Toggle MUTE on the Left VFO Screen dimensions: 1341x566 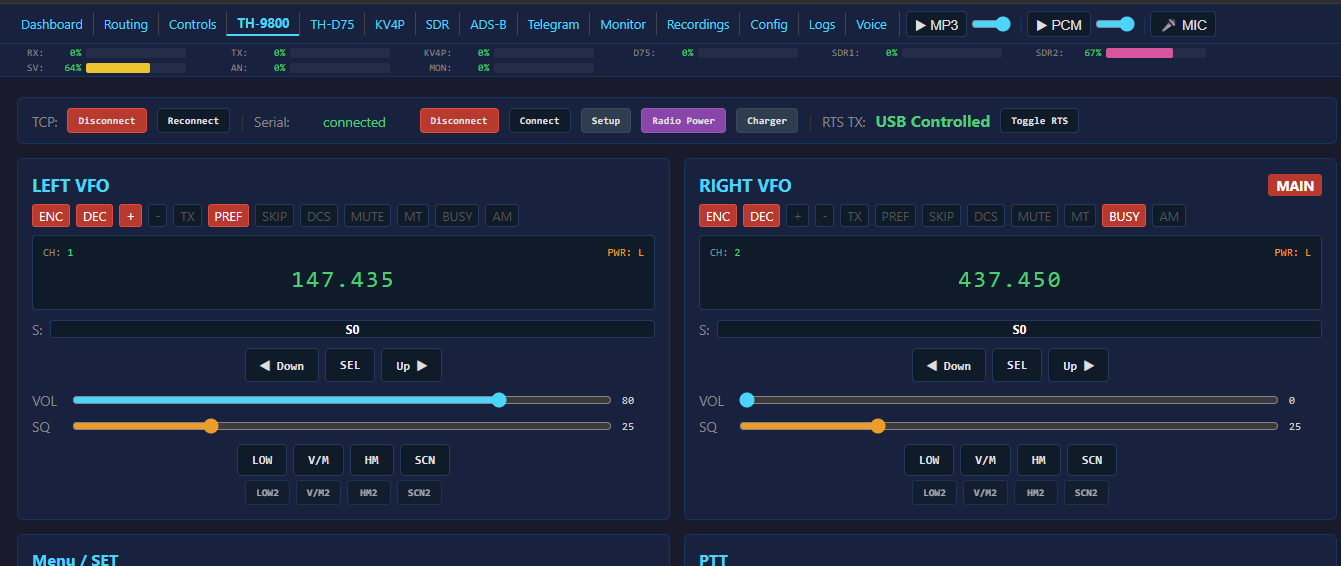368,216
